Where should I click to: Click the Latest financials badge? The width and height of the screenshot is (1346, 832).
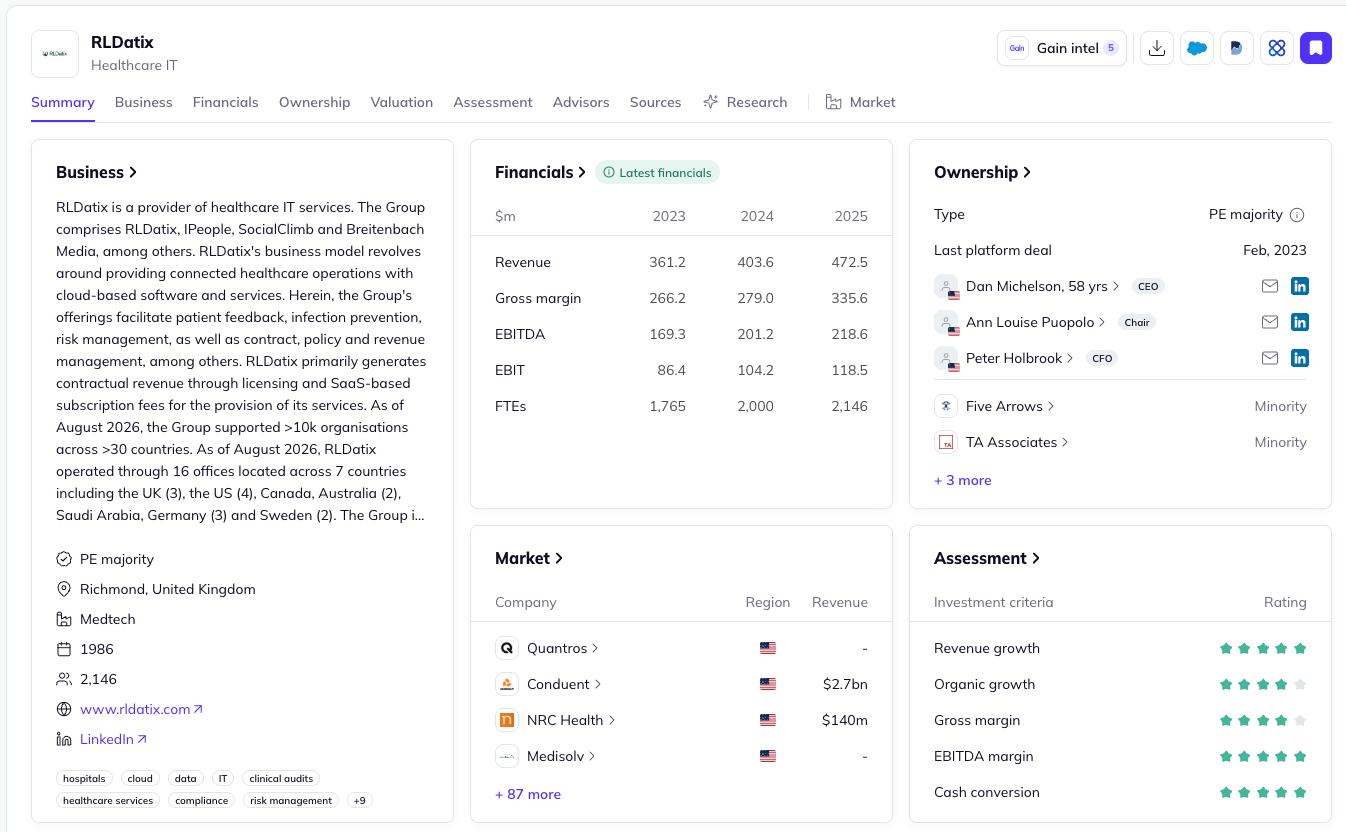[657, 172]
